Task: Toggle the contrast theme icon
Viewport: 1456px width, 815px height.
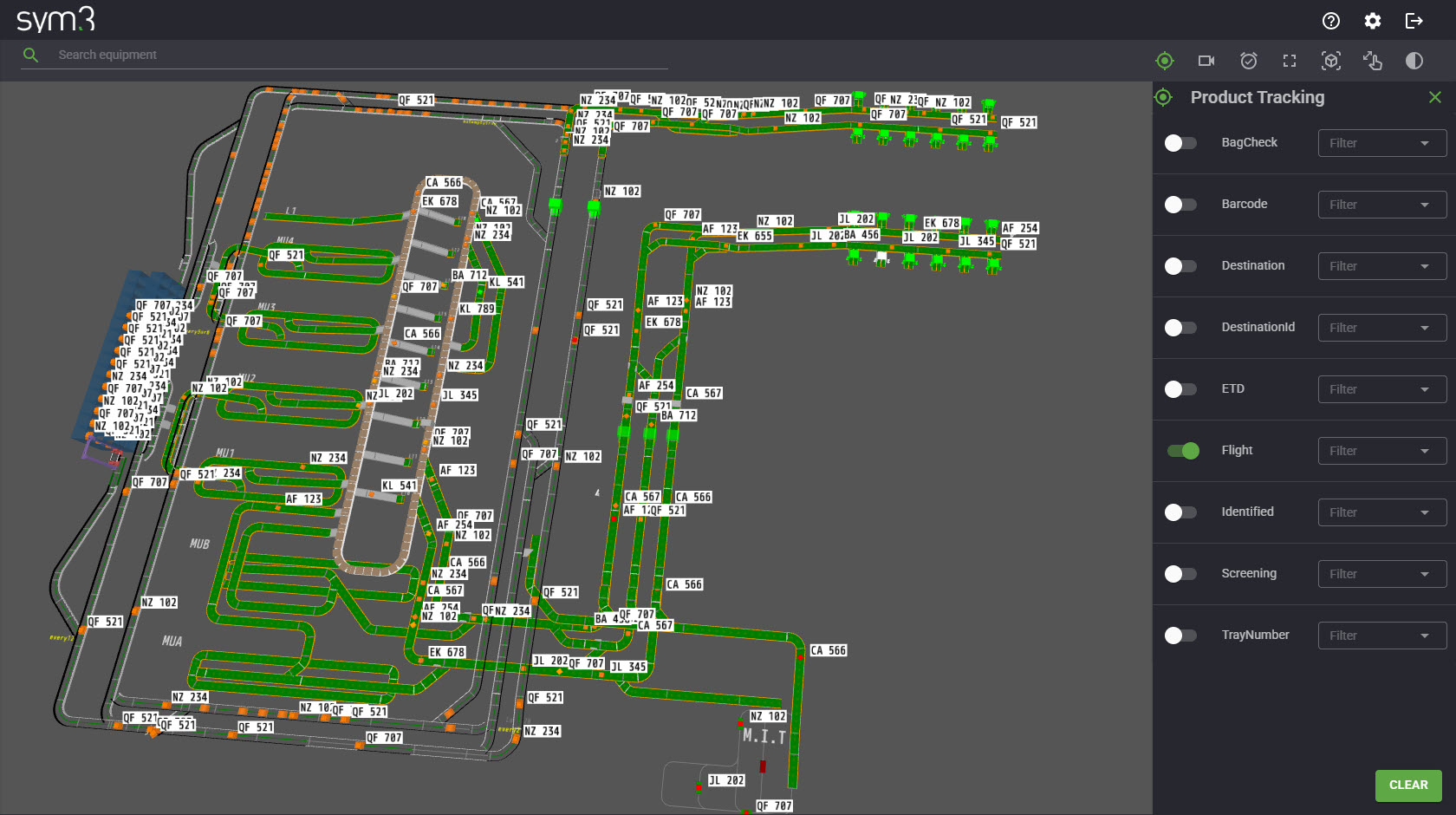Action: pyautogui.click(x=1414, y=61)
